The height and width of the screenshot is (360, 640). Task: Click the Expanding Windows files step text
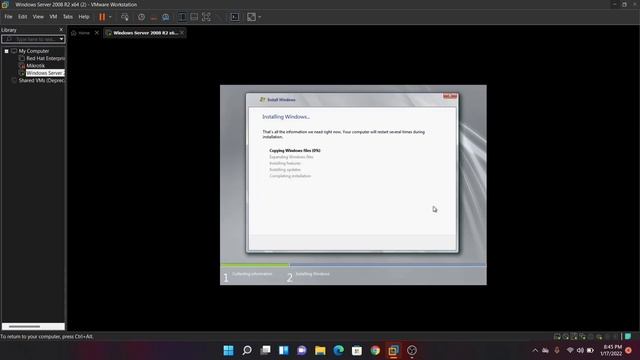pos(291,157)
